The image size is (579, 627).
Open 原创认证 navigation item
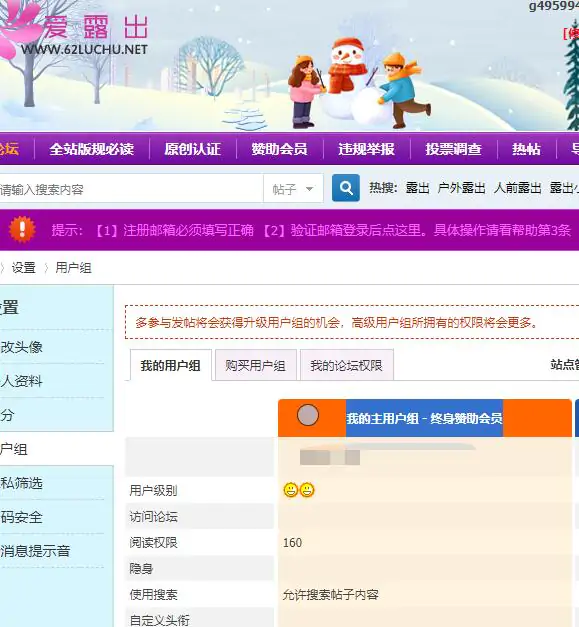tap(192, 149)
